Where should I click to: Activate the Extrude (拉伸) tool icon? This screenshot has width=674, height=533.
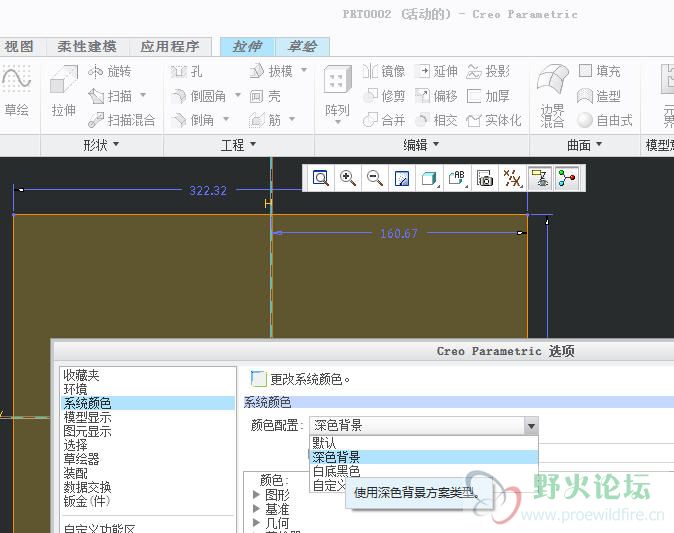64,79
